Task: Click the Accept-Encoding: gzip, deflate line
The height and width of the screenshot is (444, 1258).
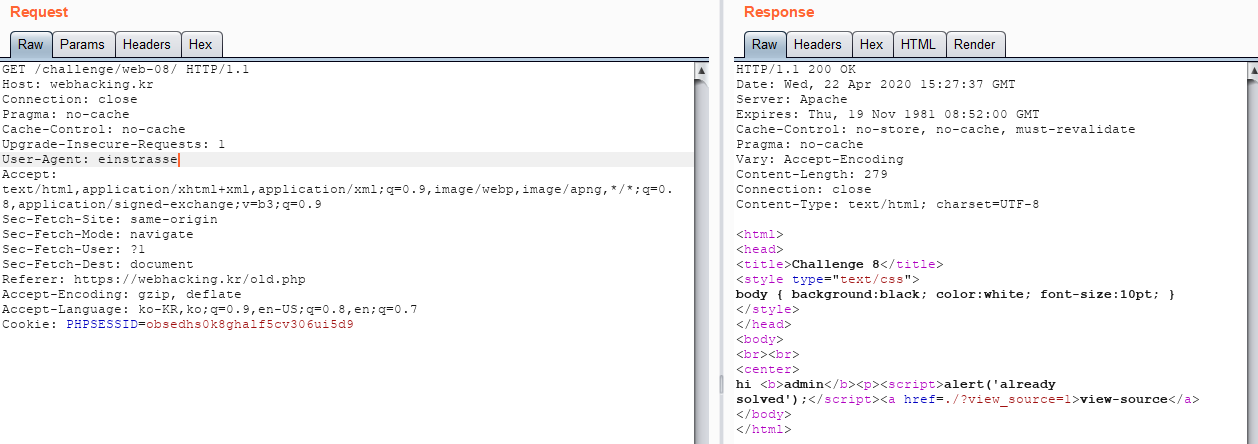Action: [122, 294]
